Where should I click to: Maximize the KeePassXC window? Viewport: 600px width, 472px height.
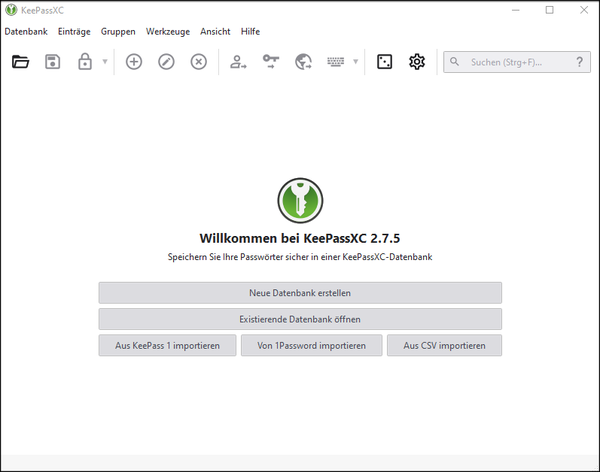coord(549,10)
